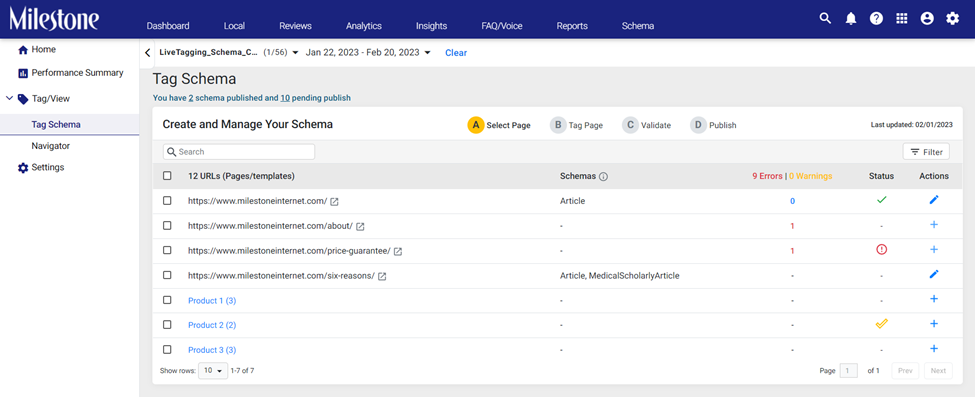Select the Validate step C
The width and height of the screenshot is (975, 397).
click(647, 125)
